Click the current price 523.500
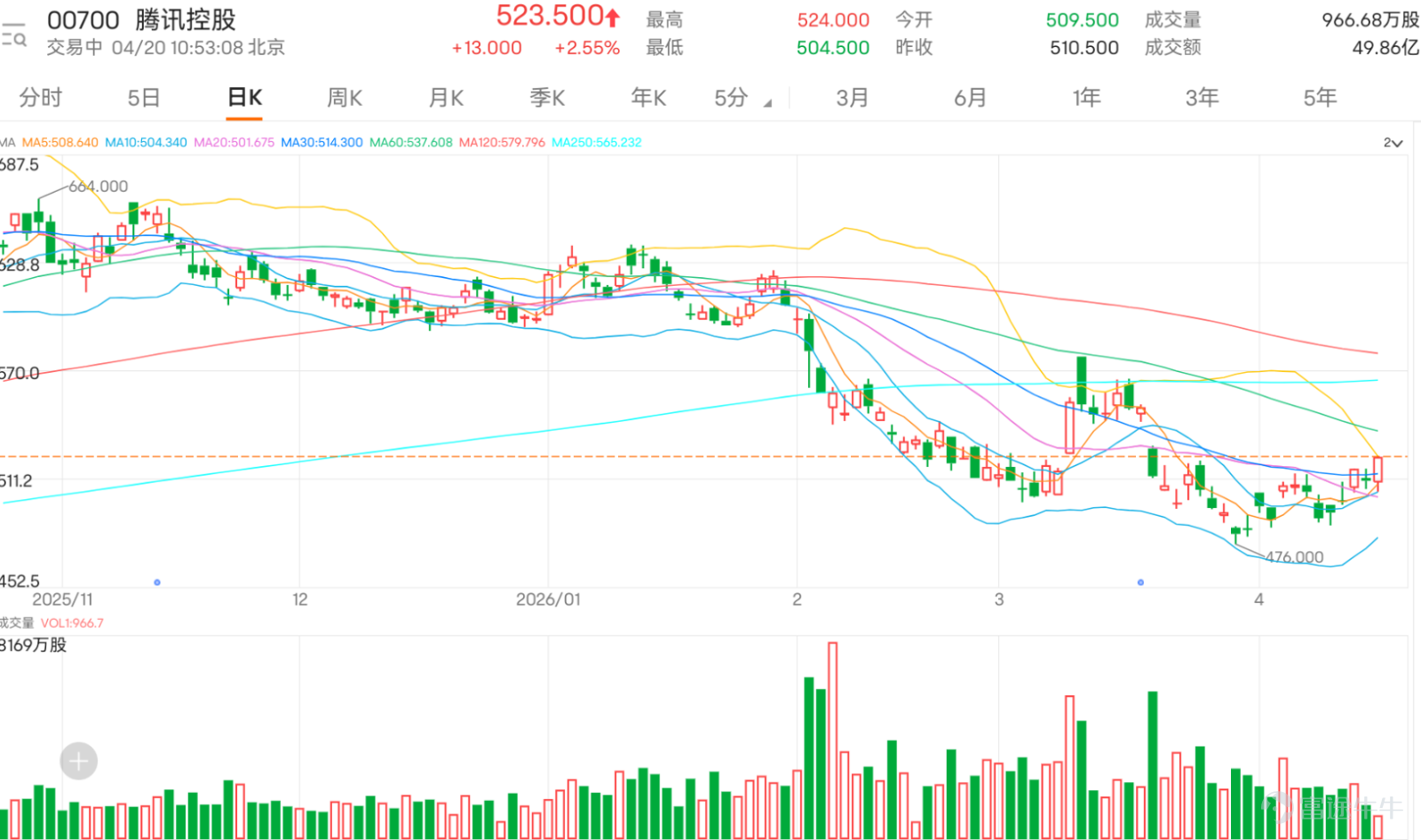Image resolution: width=1421 pixels, height=840 pixels. (x=550, y=15)
